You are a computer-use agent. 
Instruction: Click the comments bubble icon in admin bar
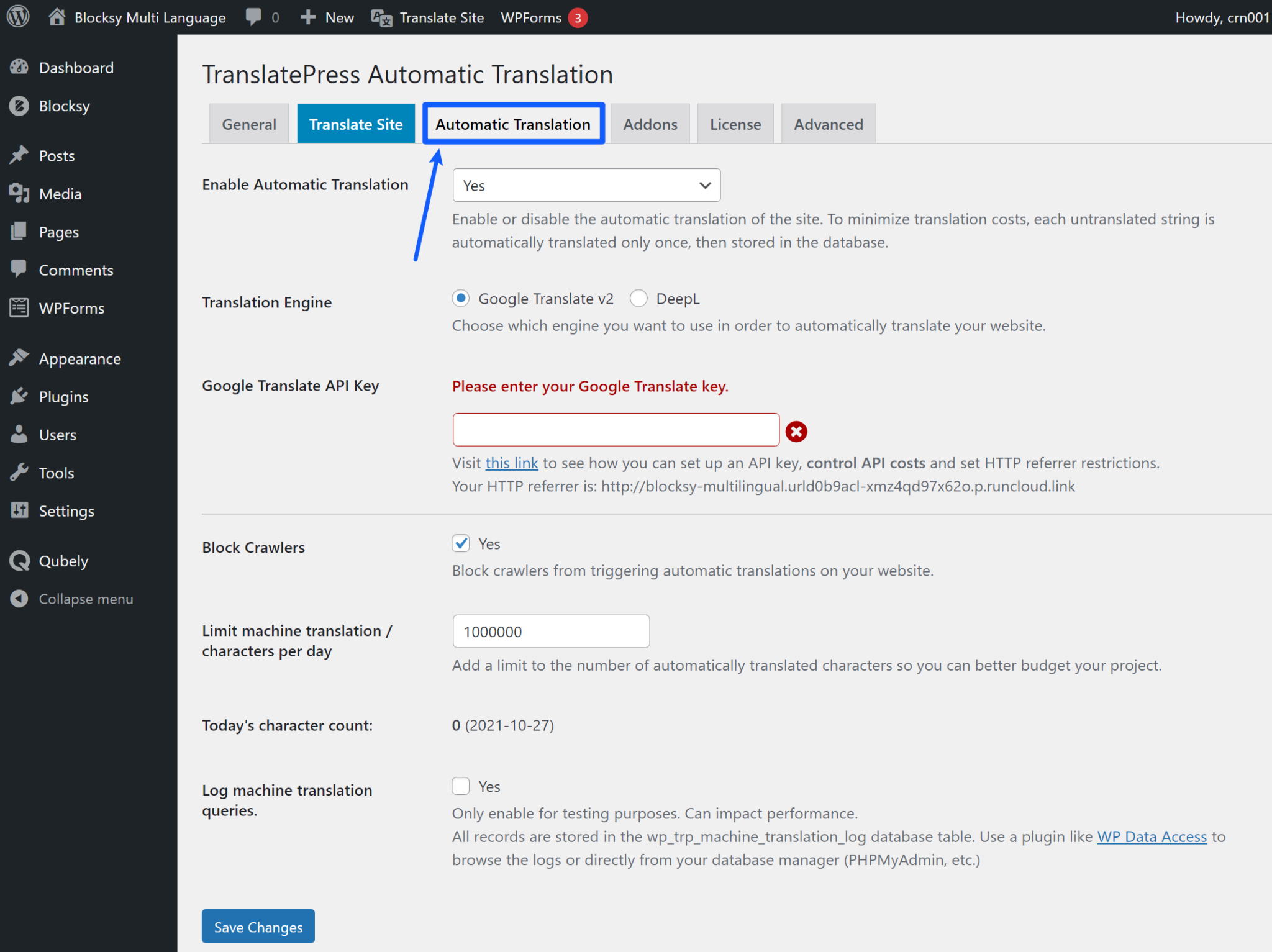pyautogui.click(x=253, y=17)
